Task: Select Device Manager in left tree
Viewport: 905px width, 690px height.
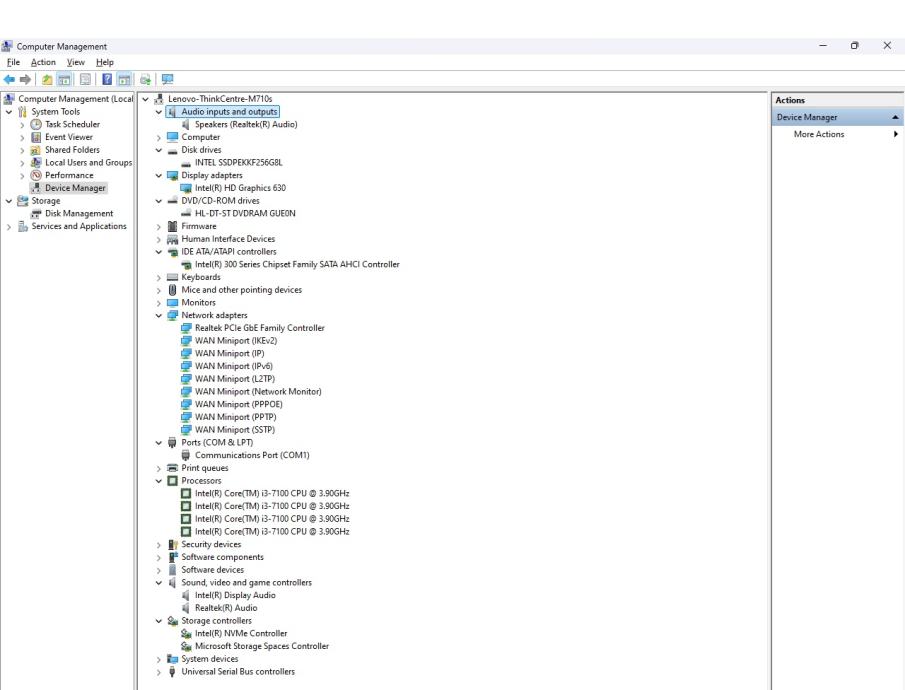Action: (x=75, y=188)
